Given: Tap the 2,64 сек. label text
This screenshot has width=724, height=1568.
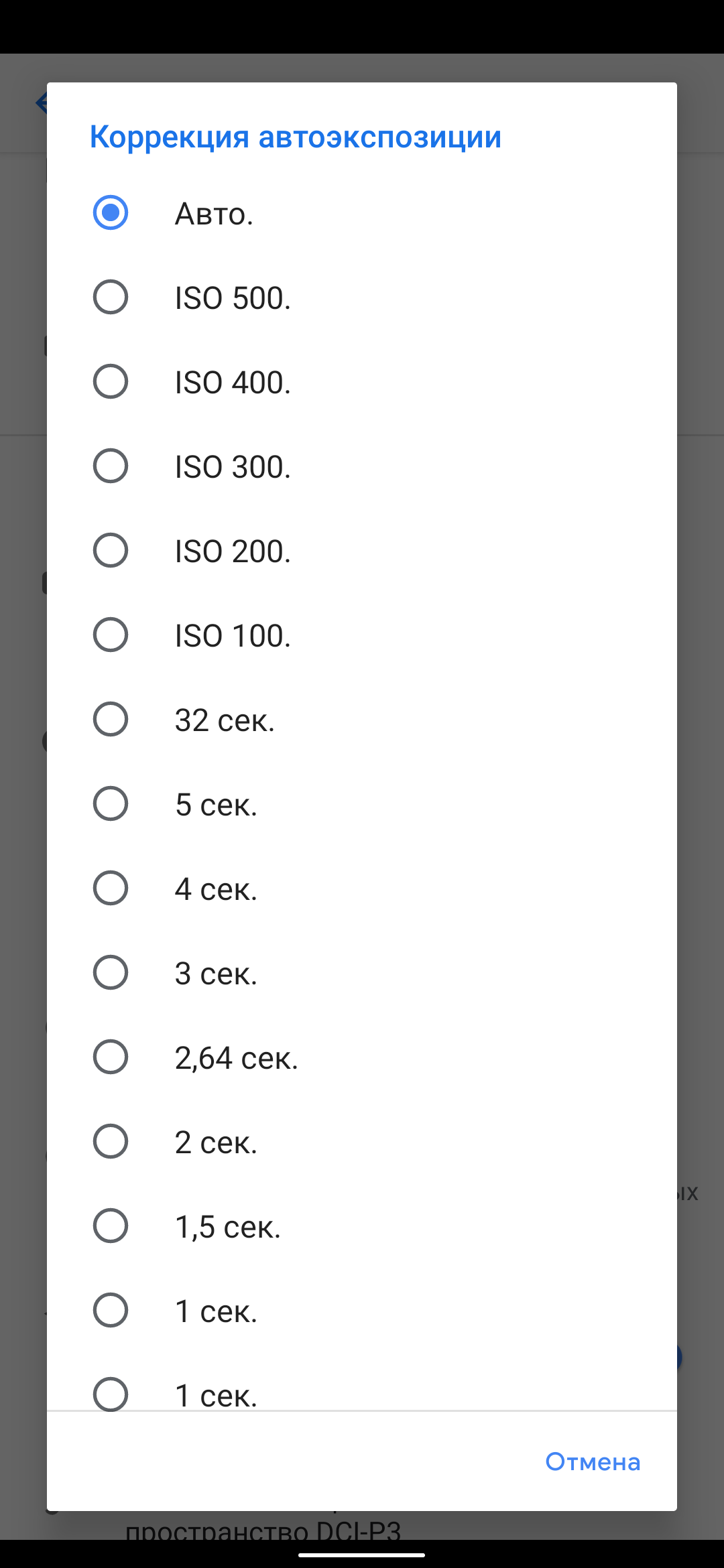Looking at the screenshot, I should [x=236, y=1058].
